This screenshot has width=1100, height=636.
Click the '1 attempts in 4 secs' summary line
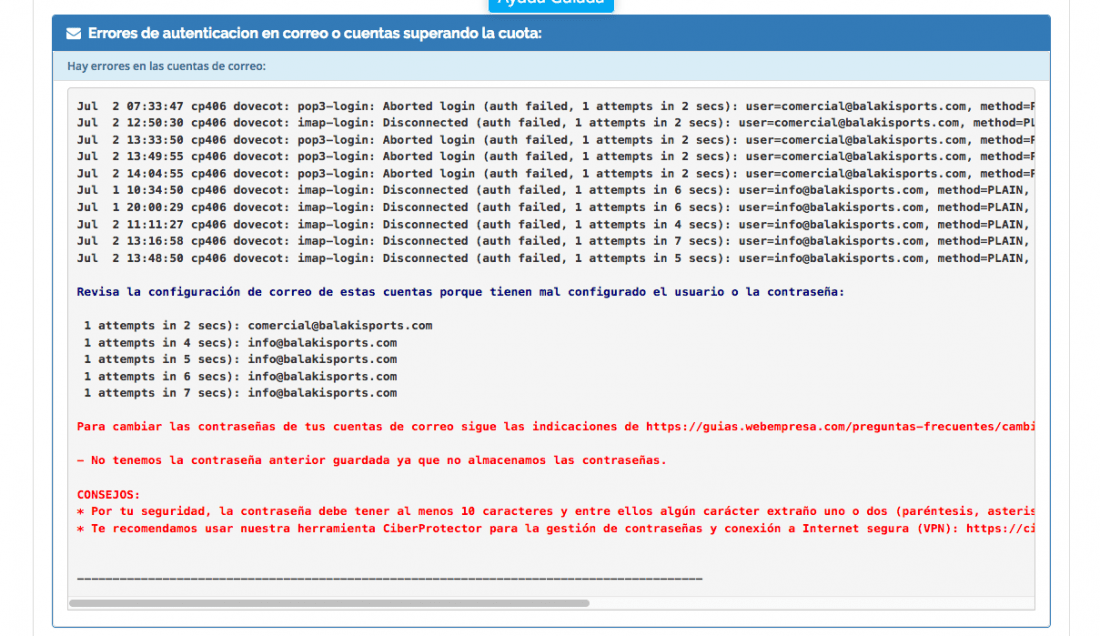[x=240, y=343]
